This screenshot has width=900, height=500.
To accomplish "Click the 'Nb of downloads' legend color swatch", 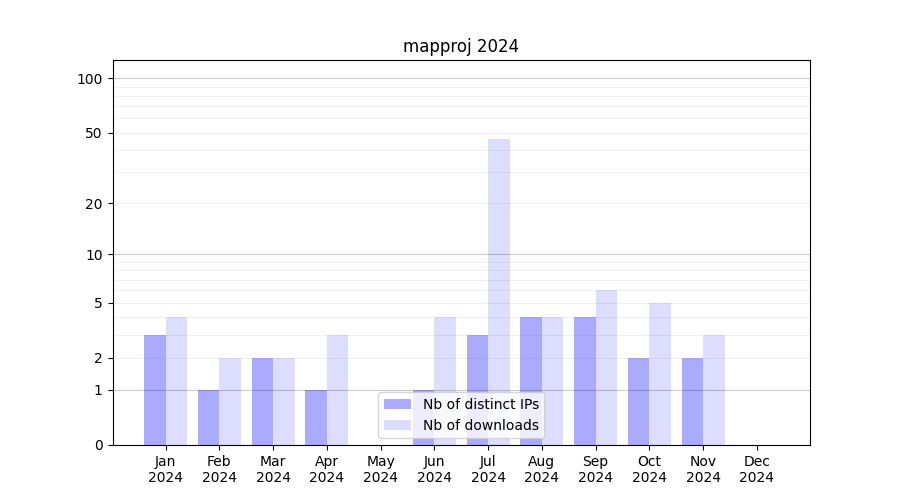I will tap(397, 425).
